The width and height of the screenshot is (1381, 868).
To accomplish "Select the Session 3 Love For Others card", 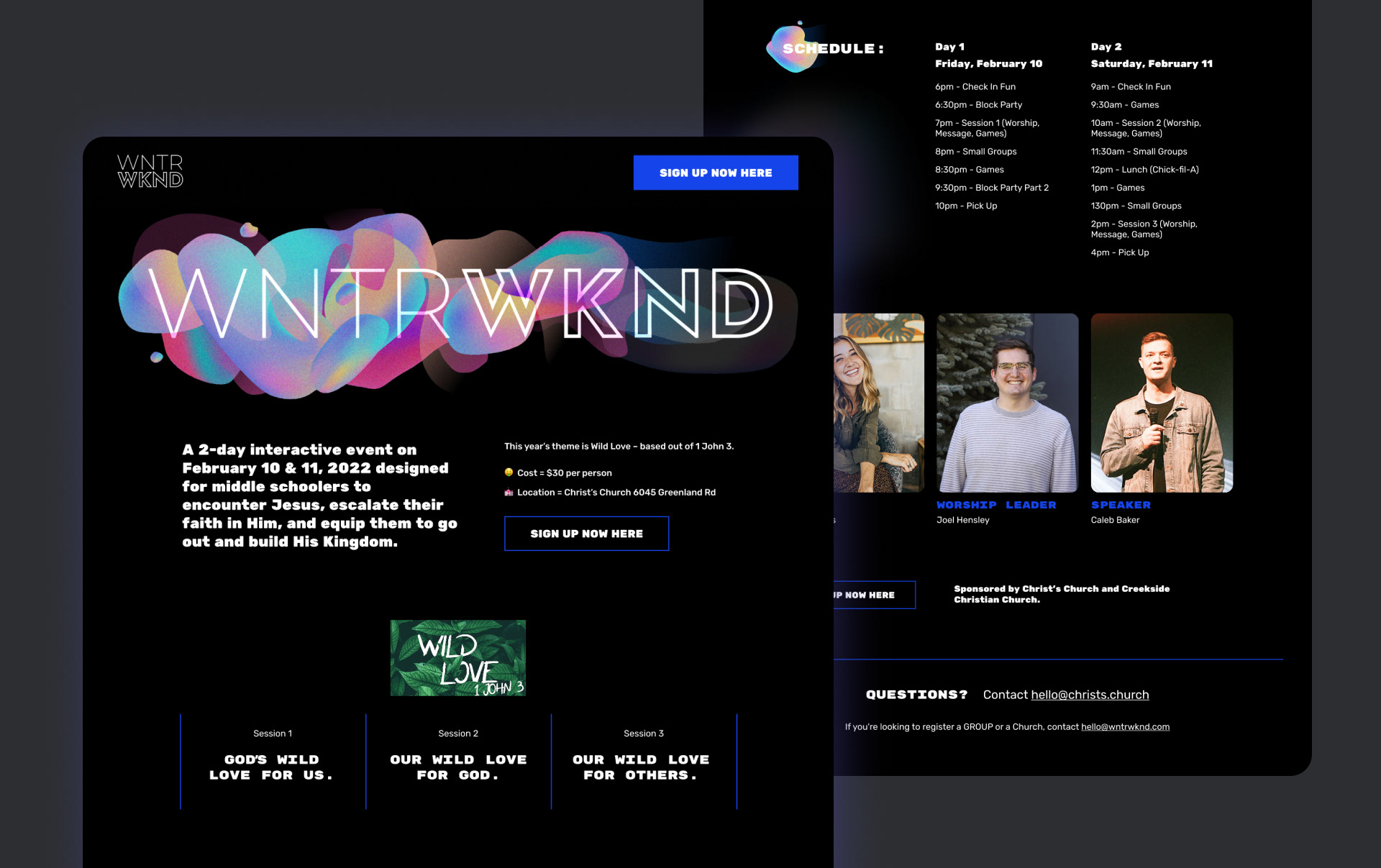I will (x=643, y=761).
